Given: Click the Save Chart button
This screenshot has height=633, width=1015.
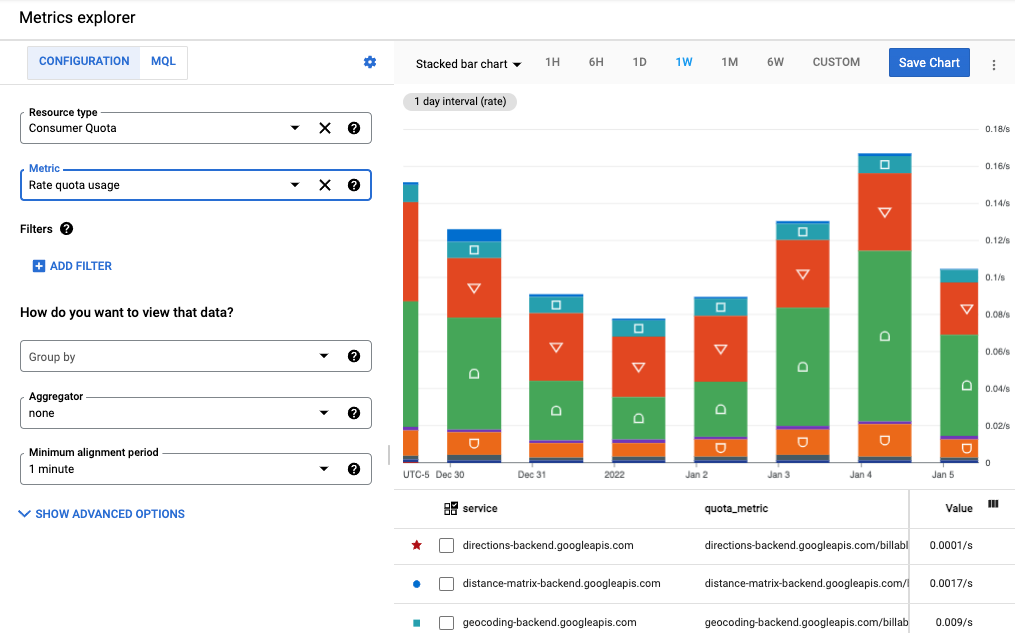Looking at the screenshot, I should tap(928, 62).
